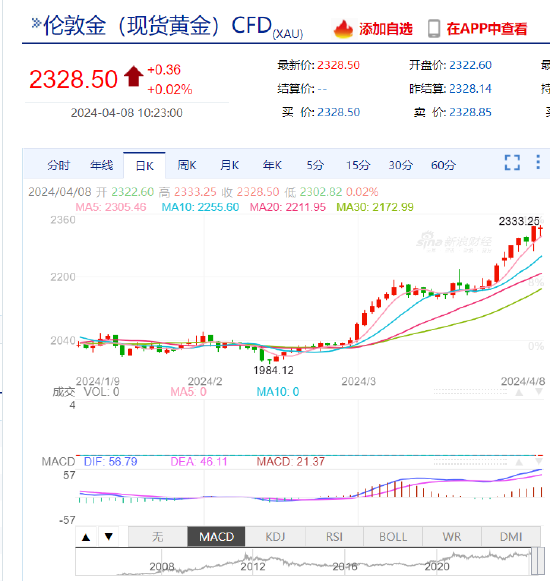The image size is (550, 581).
Task: Switch to the 年K chart tab
Action: [x=272, y=165]
